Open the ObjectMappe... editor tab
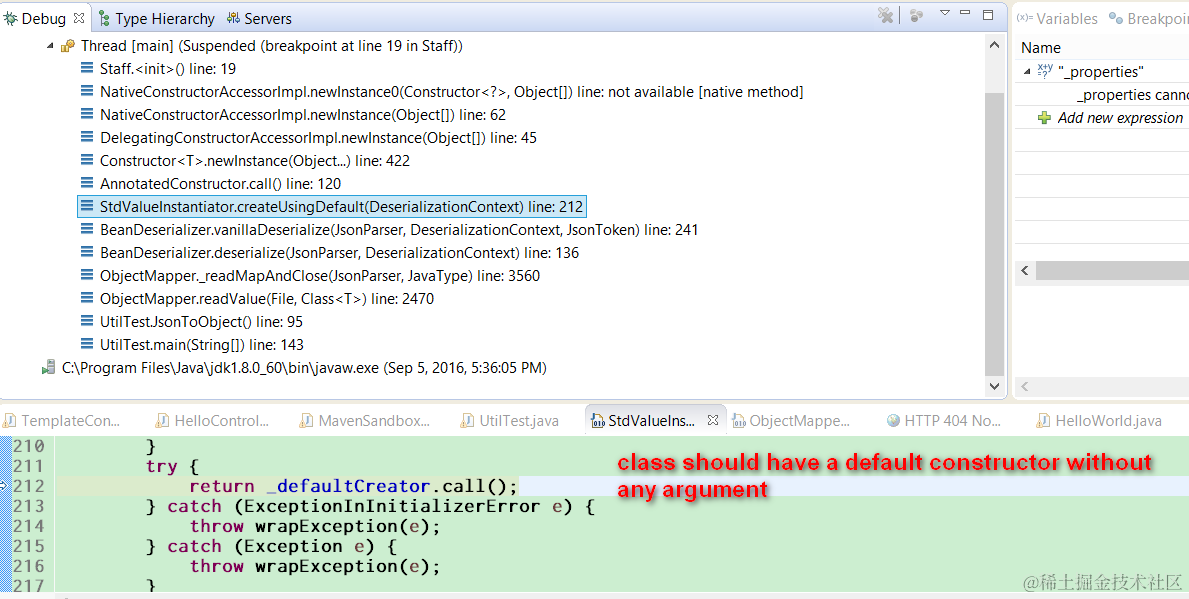The image size is (1189, 599). [x=792, y=421]
